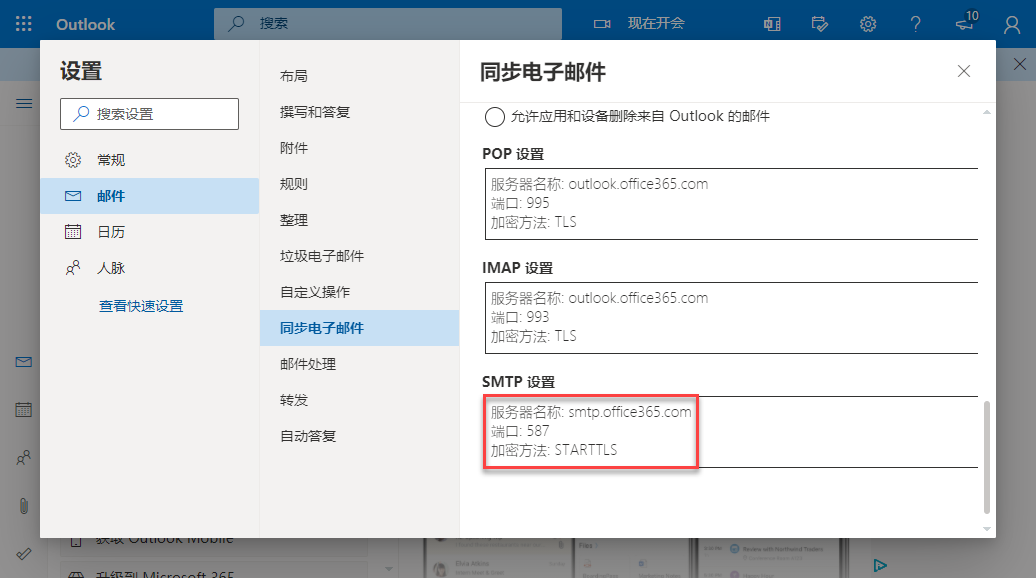This screenshot has height=578, width=1036.
Task: Open the announcements megaphone icon with badge 10
Action: [x=965, y=23]
